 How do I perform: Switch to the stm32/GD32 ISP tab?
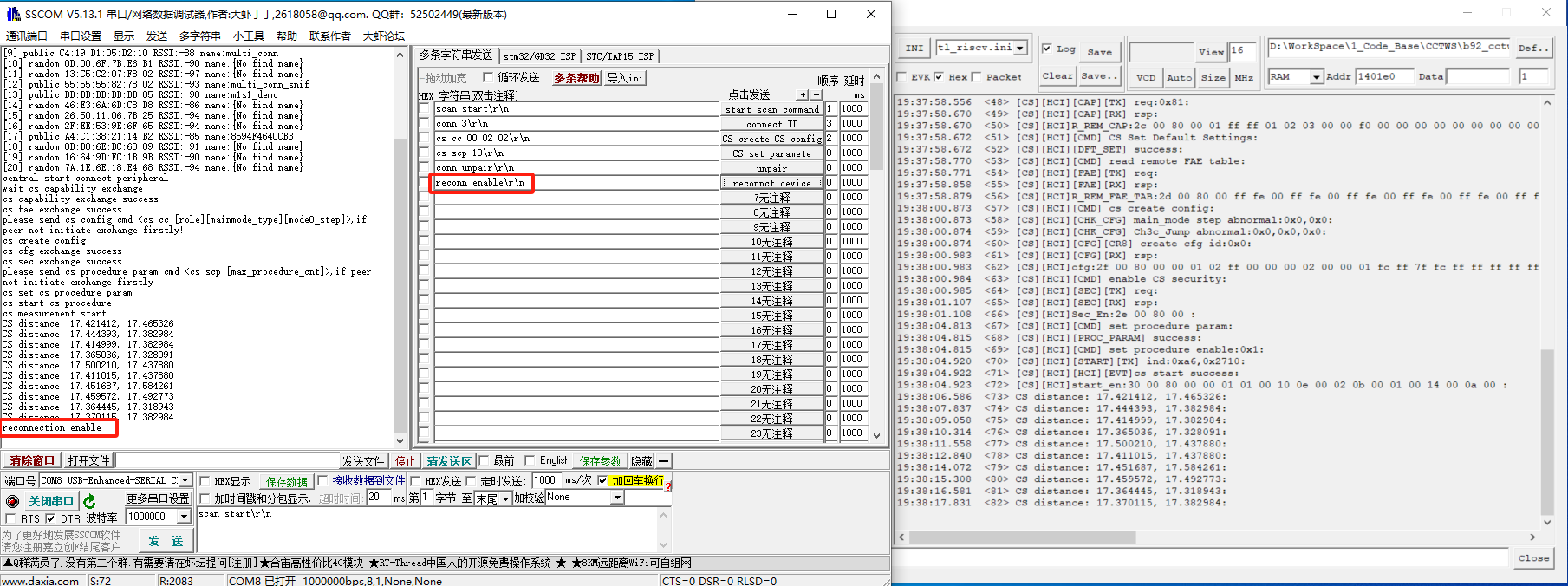(539, 56)
